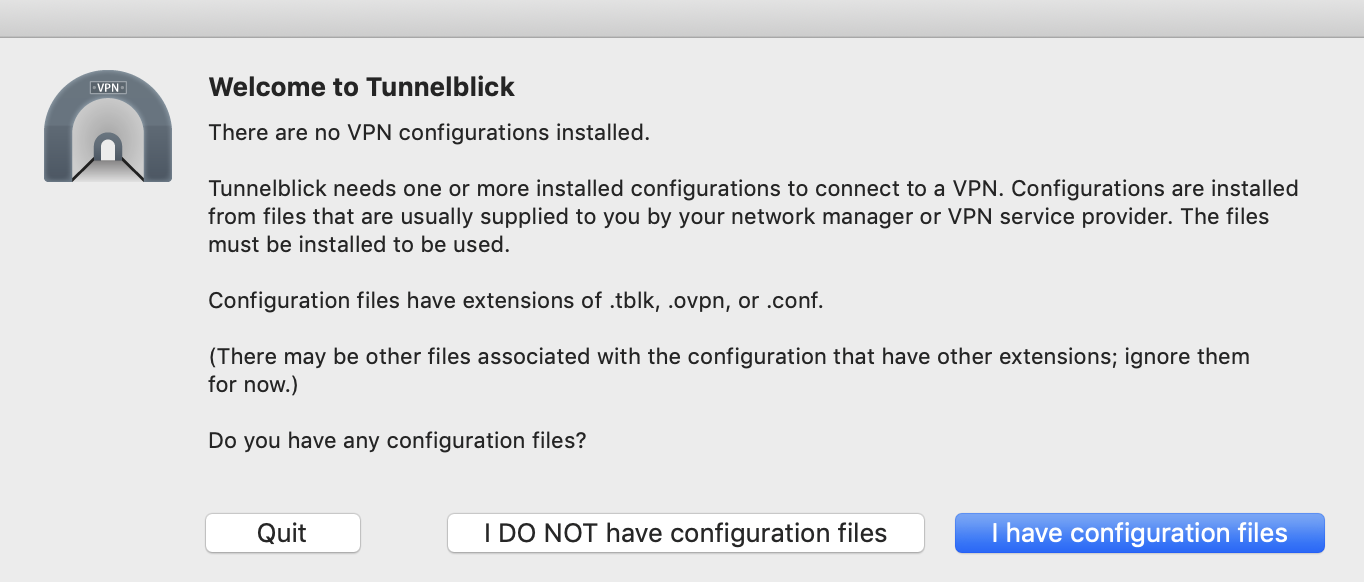The height and width of the screenshot is (582, 1364).
Task: Click "Do you have any configuration files?" question
Action: point(397,440)
